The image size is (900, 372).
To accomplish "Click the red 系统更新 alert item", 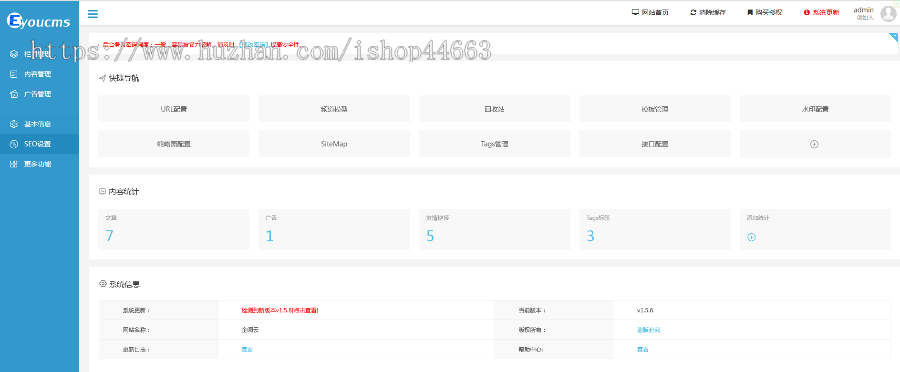I will click(x=821, y=12).
